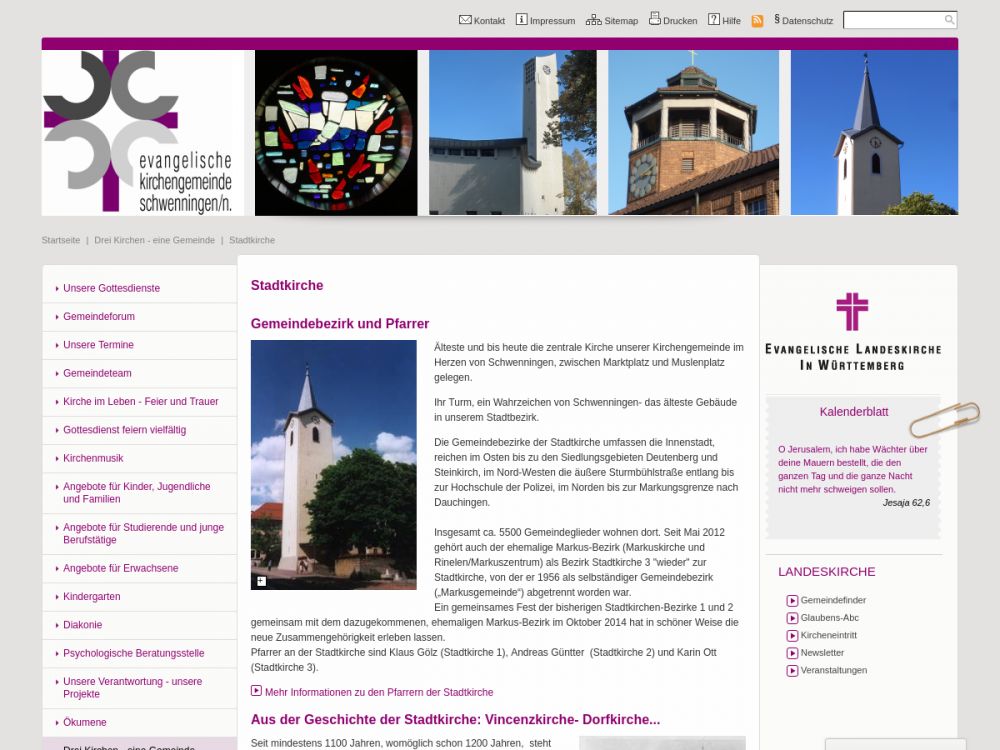This screenshot has height=750, width=1000.
Task: Select Kirchenmusik from the left menu
Action: point(93,458)
